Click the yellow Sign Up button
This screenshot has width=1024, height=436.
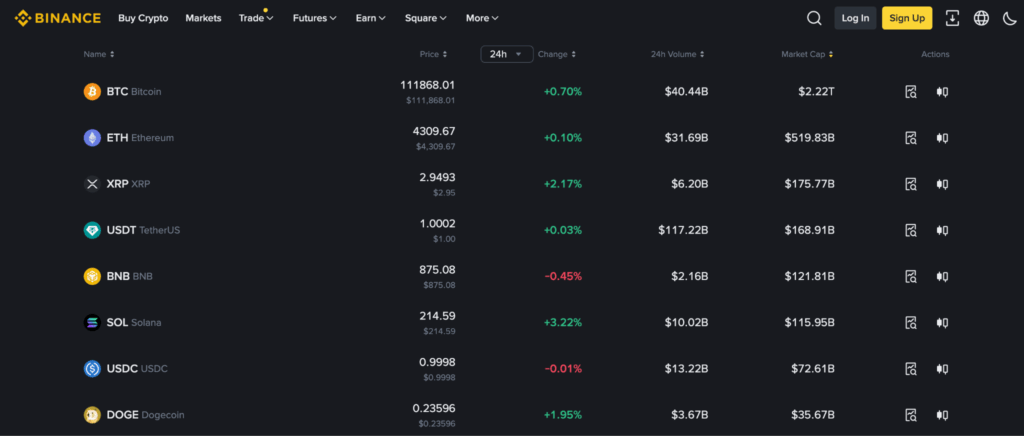906,18
